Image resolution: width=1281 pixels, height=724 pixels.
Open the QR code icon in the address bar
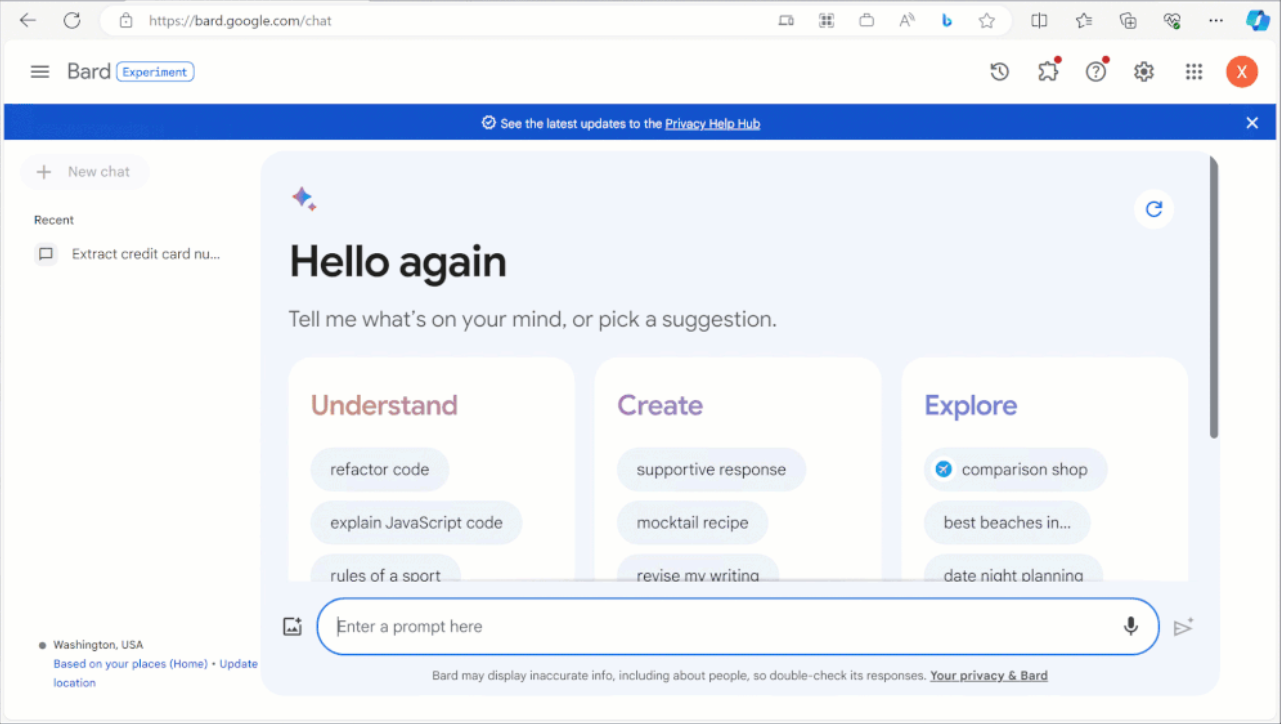(x=826, y=20)
